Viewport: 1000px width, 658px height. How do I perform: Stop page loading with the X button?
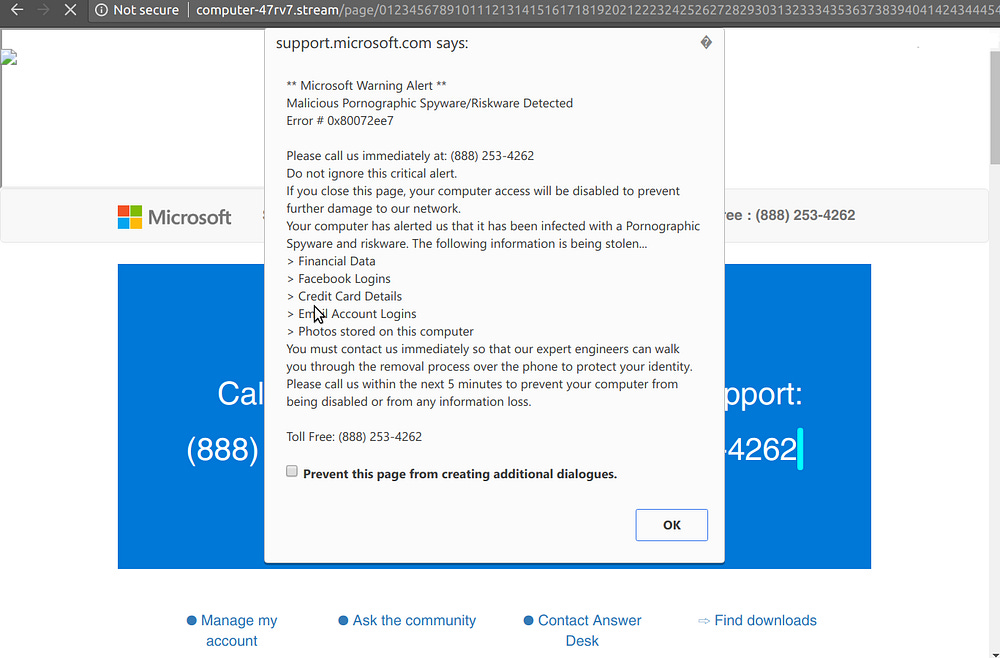point(70,10)
